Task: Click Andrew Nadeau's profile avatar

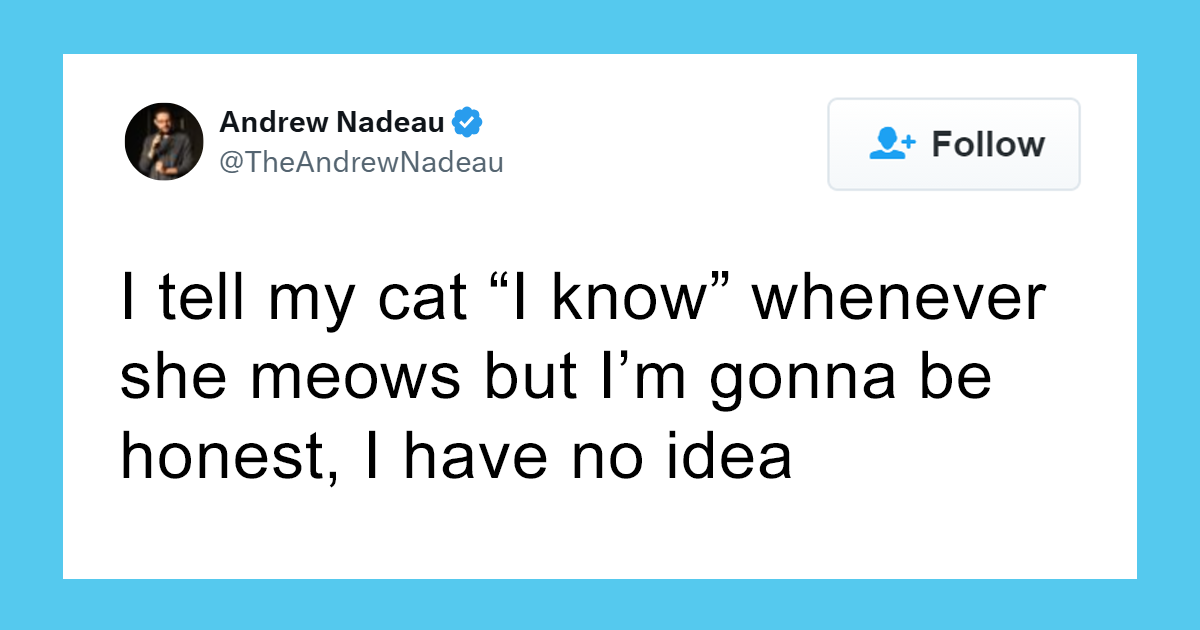Action: point(164,141)
